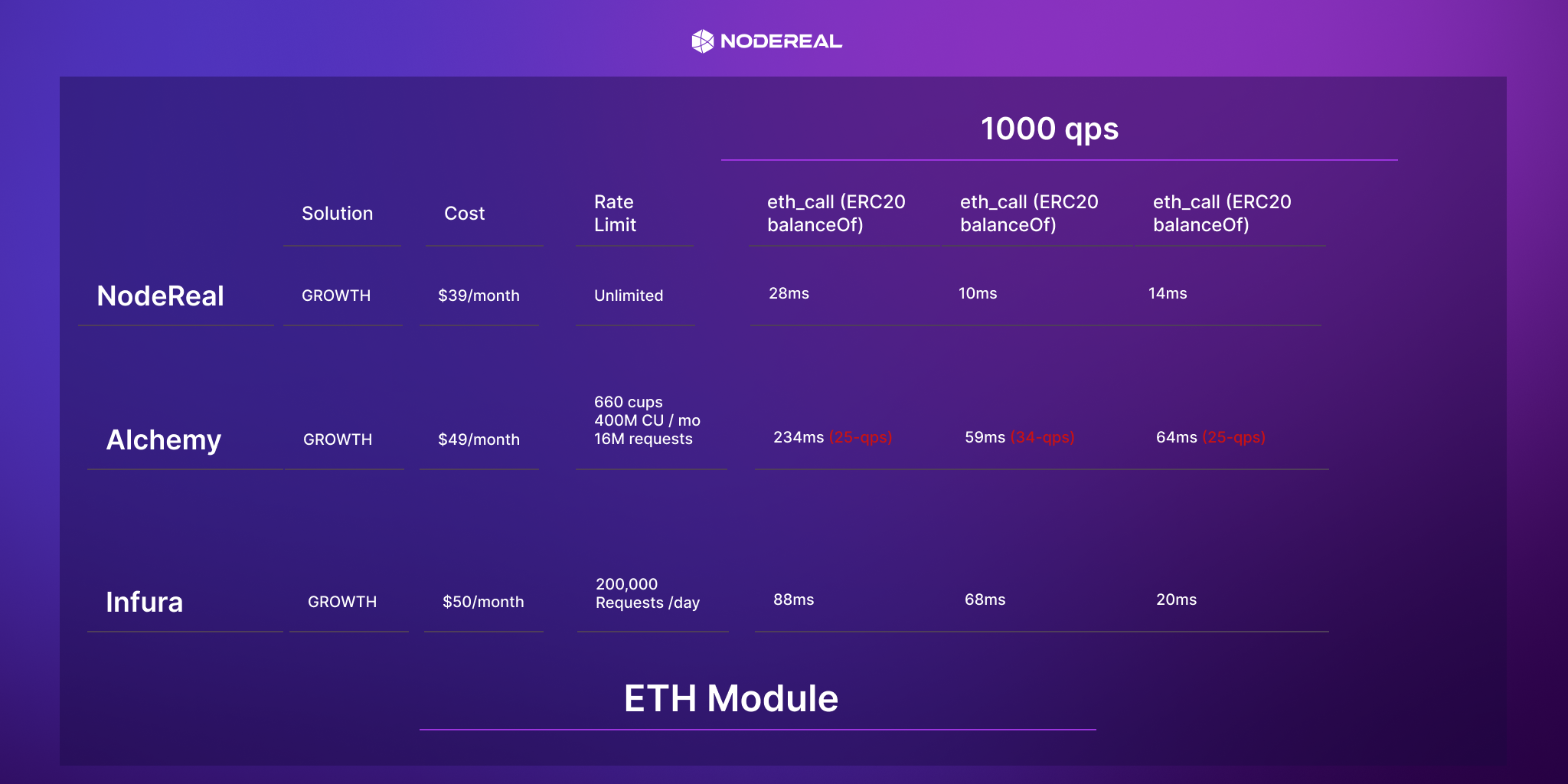The width and height of the screenshot is (1568, 784).
Task: Click Infura's 20ms latency value
Action: pos(1176,599)
